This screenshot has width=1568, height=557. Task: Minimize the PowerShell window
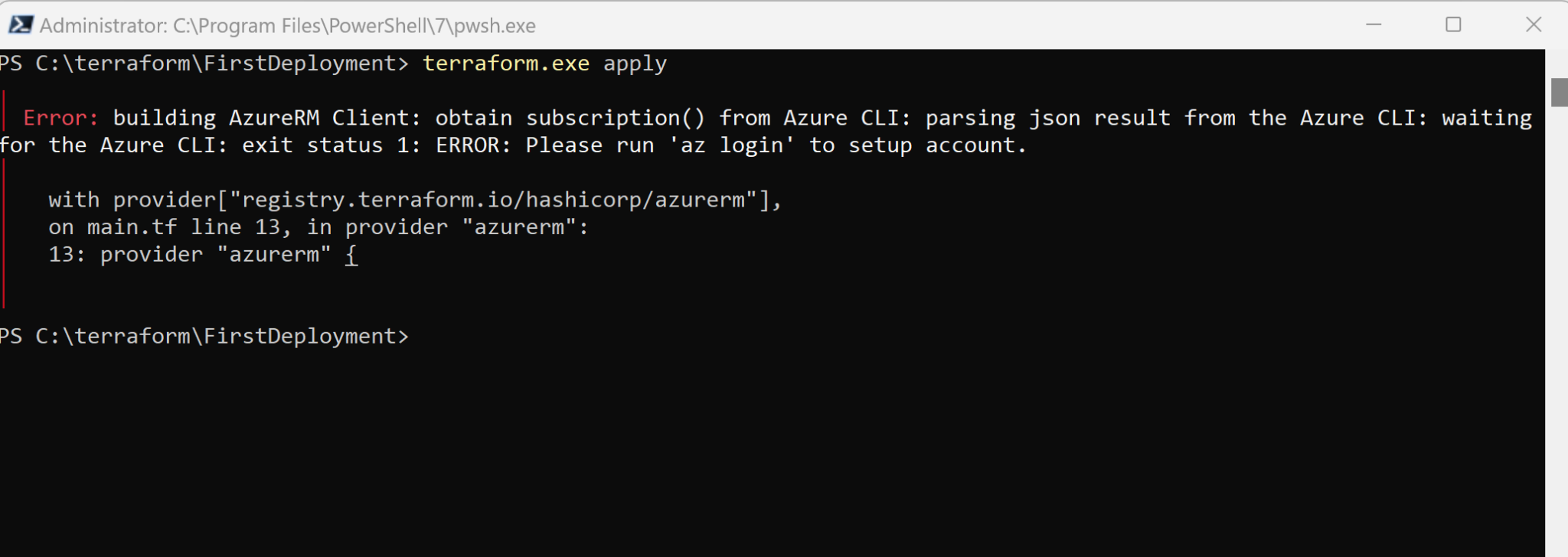[1374, 24]
